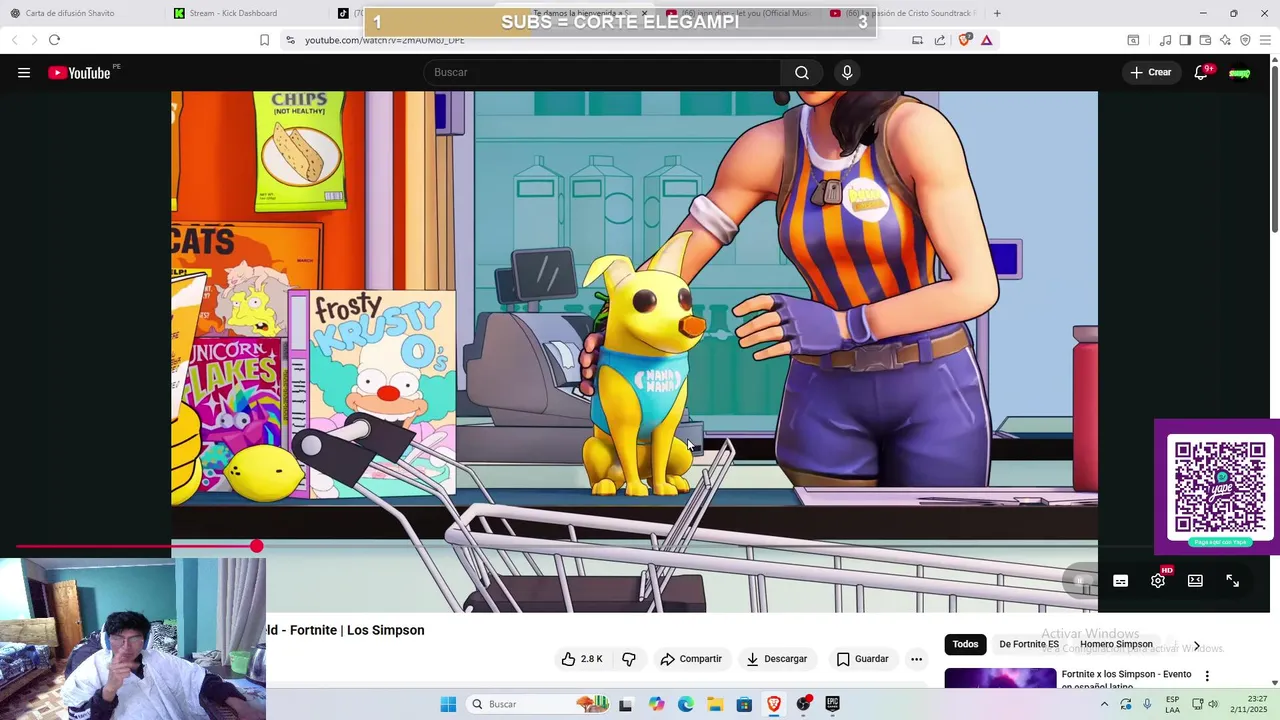Toggle subtitles in the video player

point(1120,580)
